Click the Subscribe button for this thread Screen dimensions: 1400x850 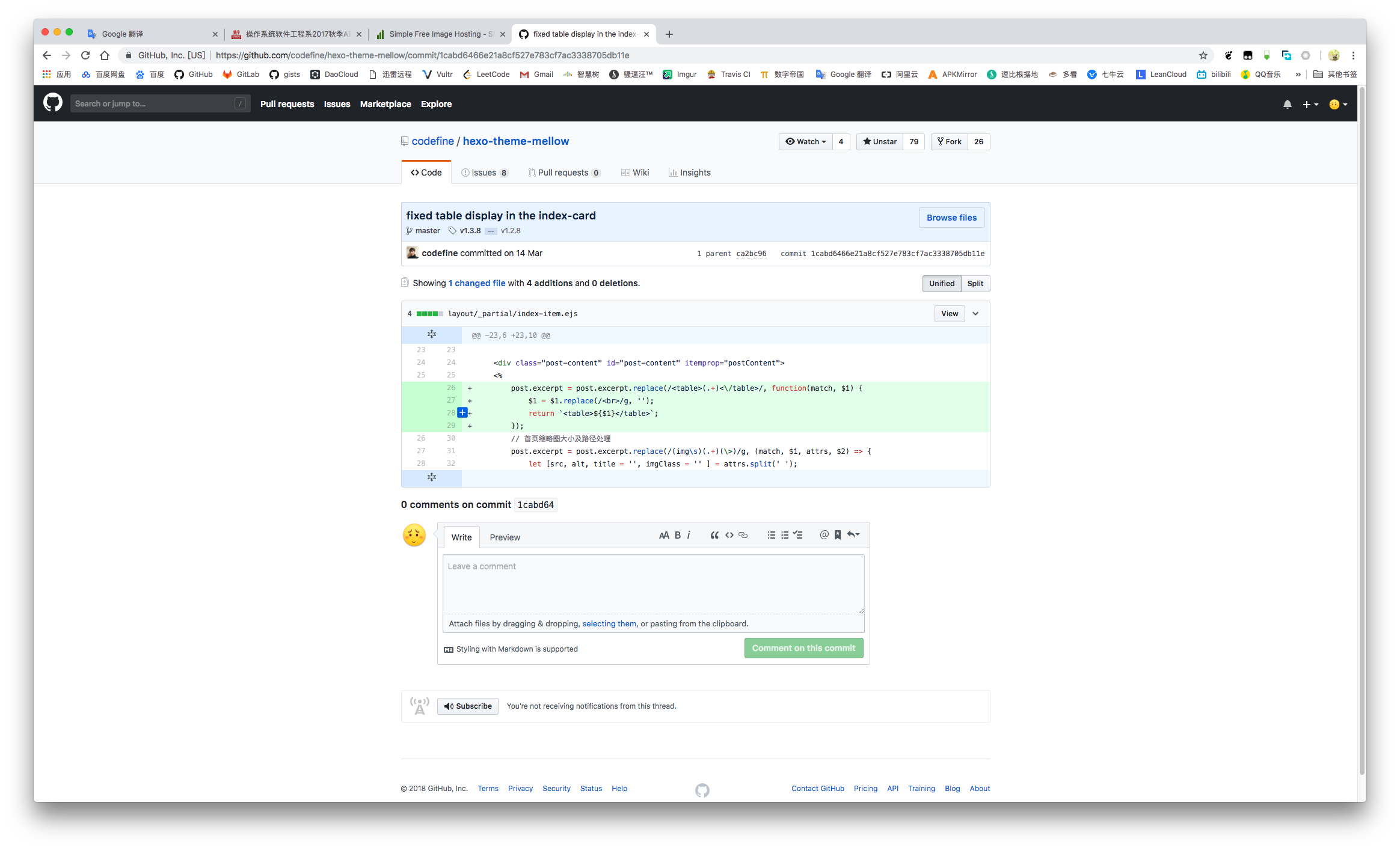coord(468,705)
